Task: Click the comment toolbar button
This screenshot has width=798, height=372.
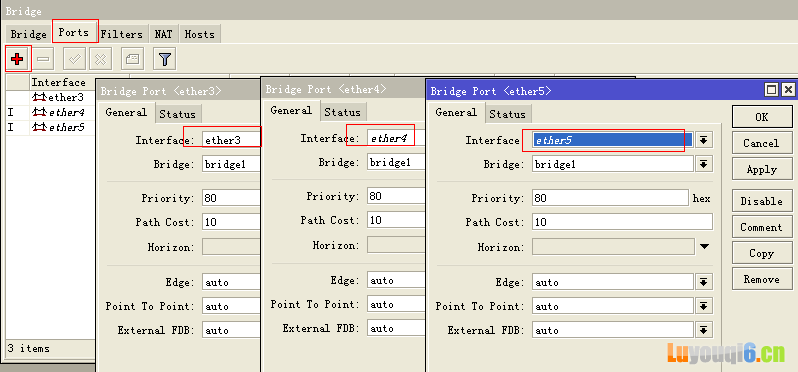Action: click(x=132, y=59)
